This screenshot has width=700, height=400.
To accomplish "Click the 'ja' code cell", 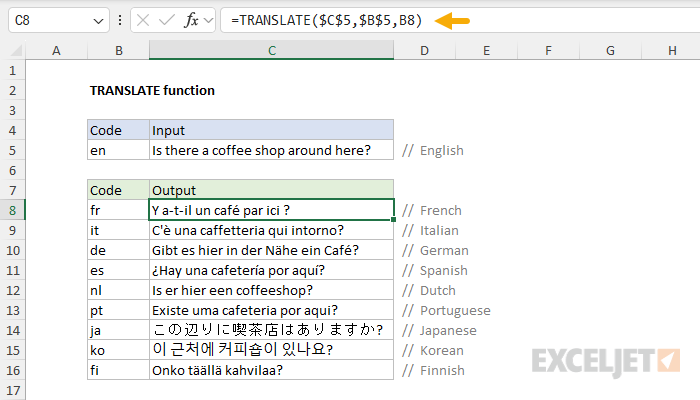I will (x=119, y=330).
